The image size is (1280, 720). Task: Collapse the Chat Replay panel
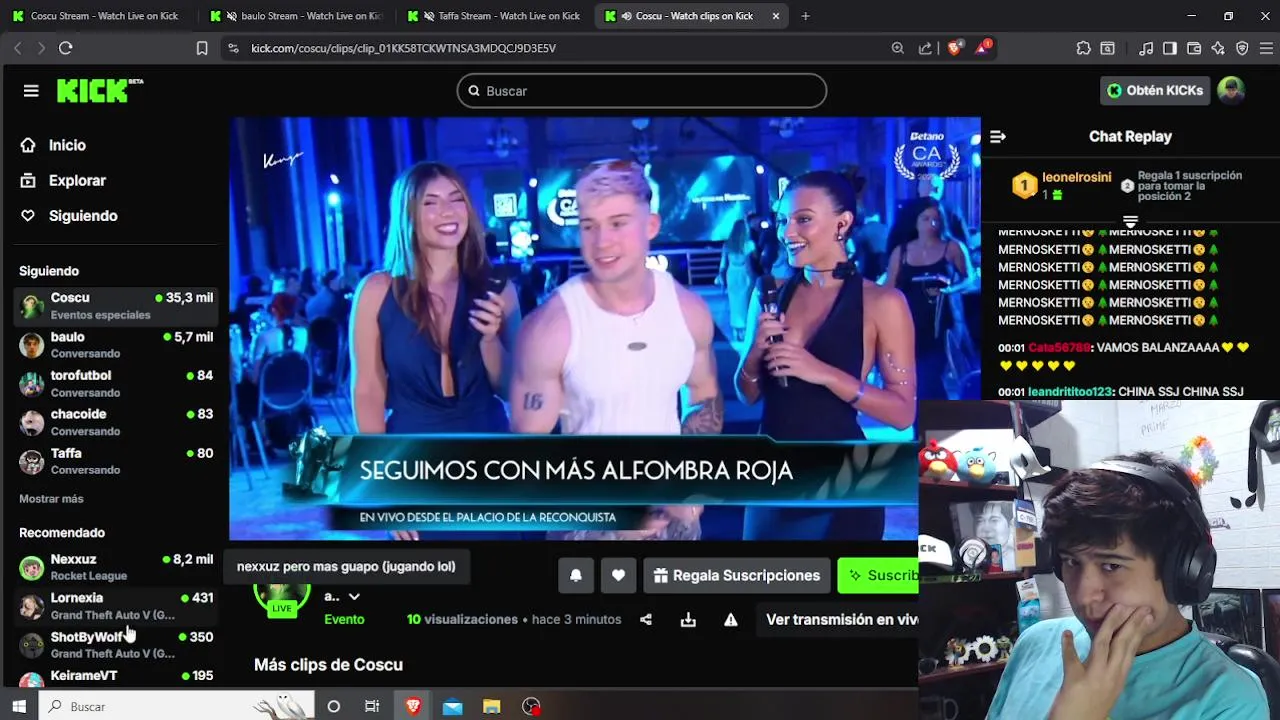click(x=997, y=137)
